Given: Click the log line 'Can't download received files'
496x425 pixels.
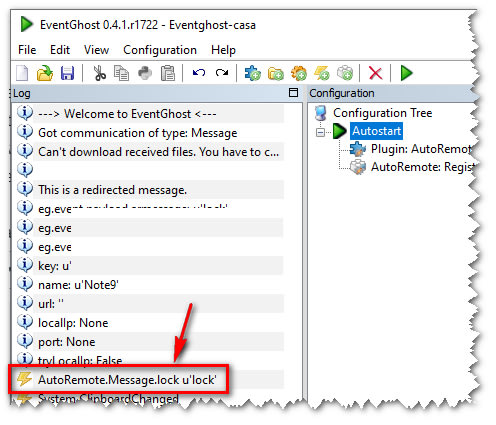Looking at the screenshot, I should (158, 152).
